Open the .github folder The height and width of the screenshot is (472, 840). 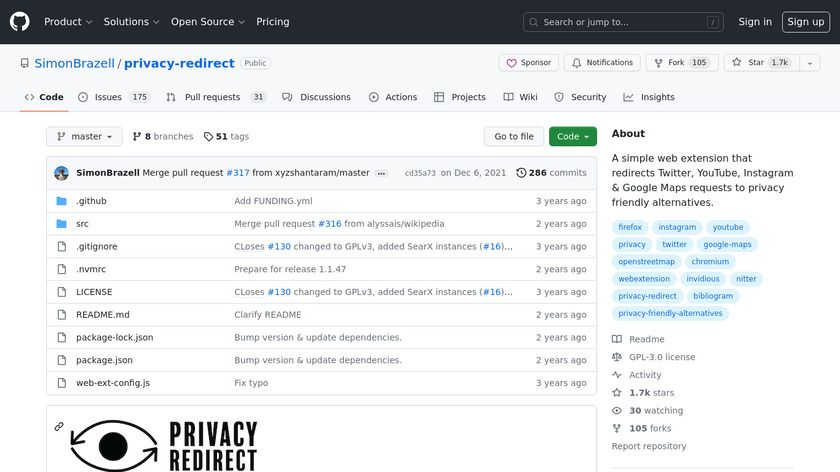point(91,201)
